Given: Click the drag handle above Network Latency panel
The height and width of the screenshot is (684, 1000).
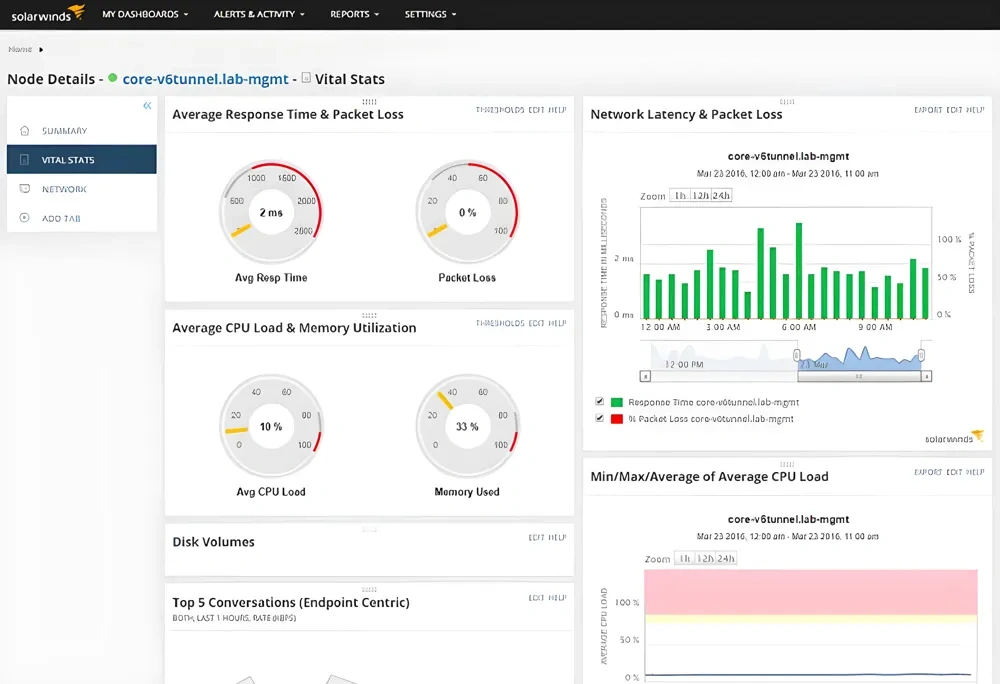Looking at the screenshot, I should (788, 101).
